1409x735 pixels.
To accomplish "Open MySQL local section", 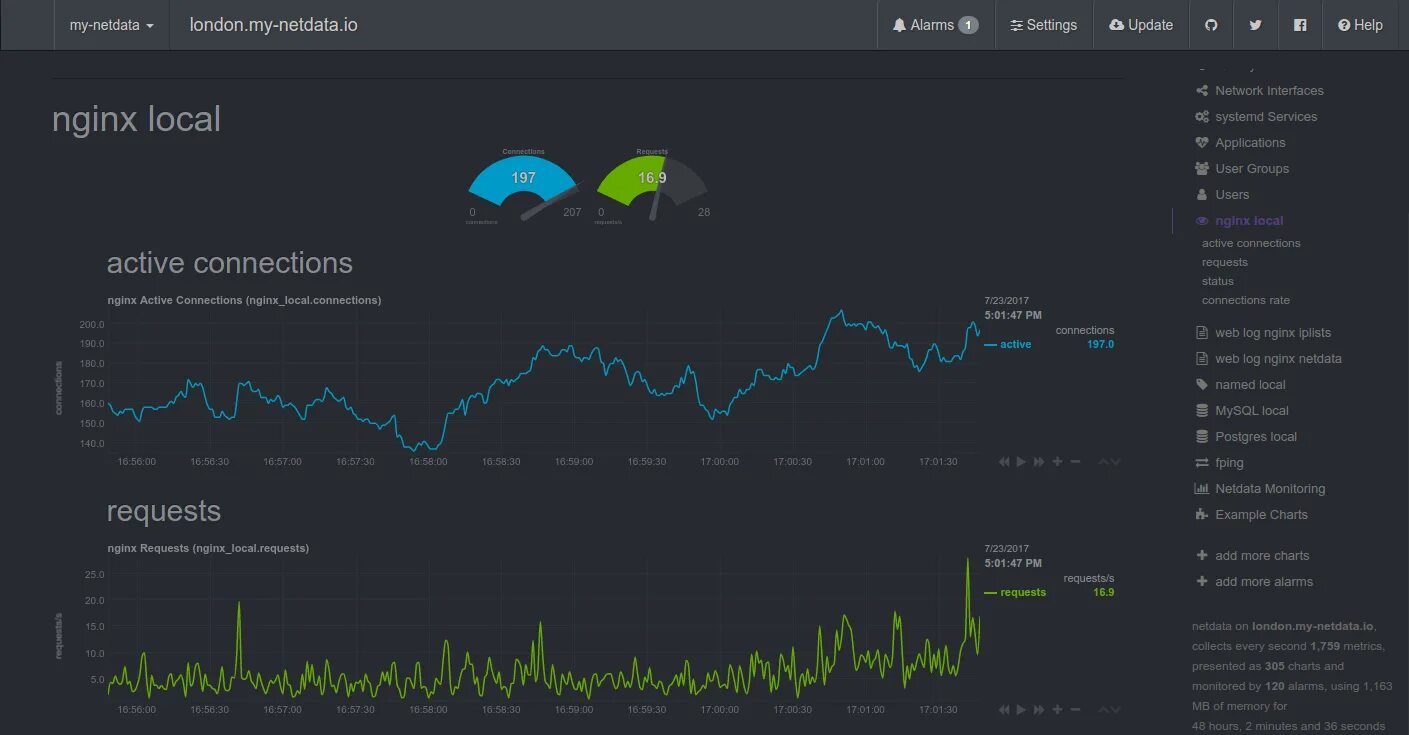I will pos(1241,410).
